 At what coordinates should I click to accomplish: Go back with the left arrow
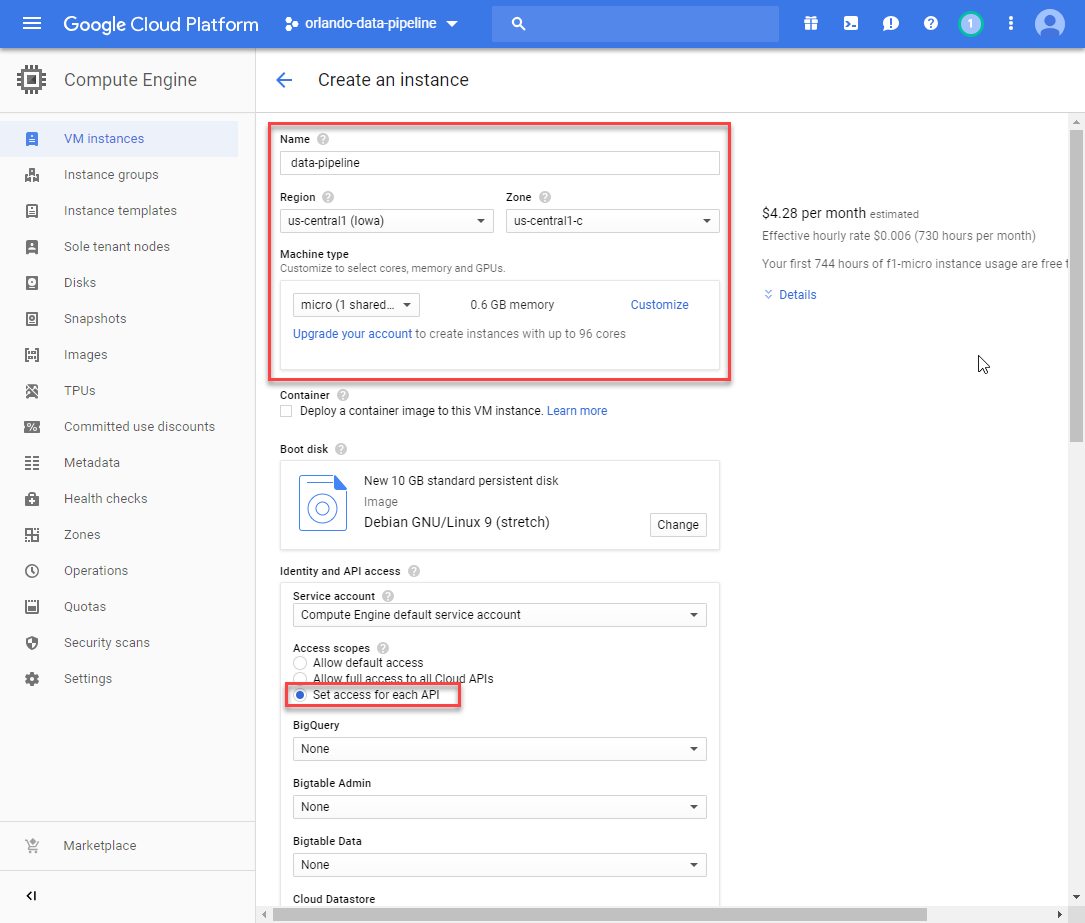point(284,80)
